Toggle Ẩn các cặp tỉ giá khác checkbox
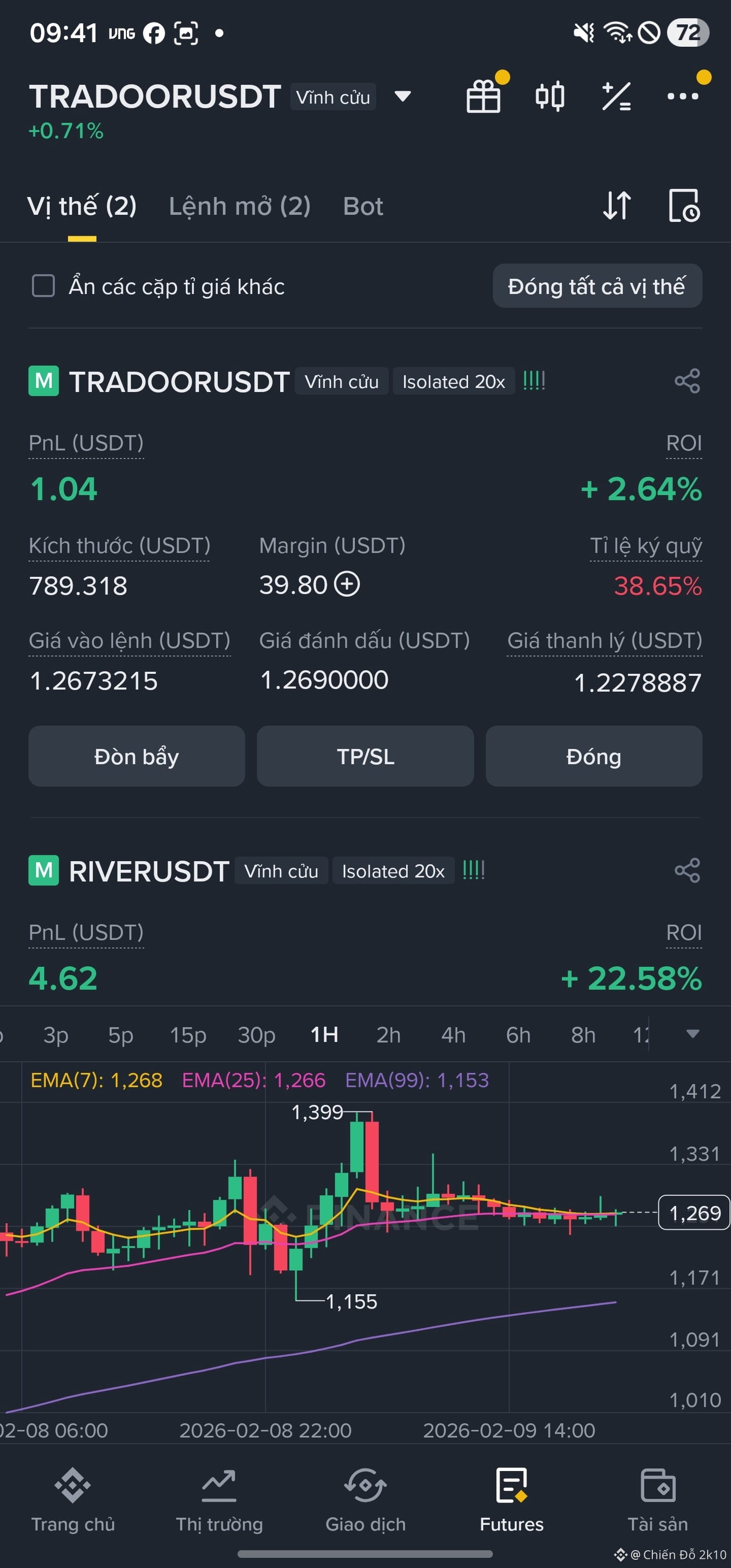Viewport: 731px width, 1568px height. tap(43, 285)
